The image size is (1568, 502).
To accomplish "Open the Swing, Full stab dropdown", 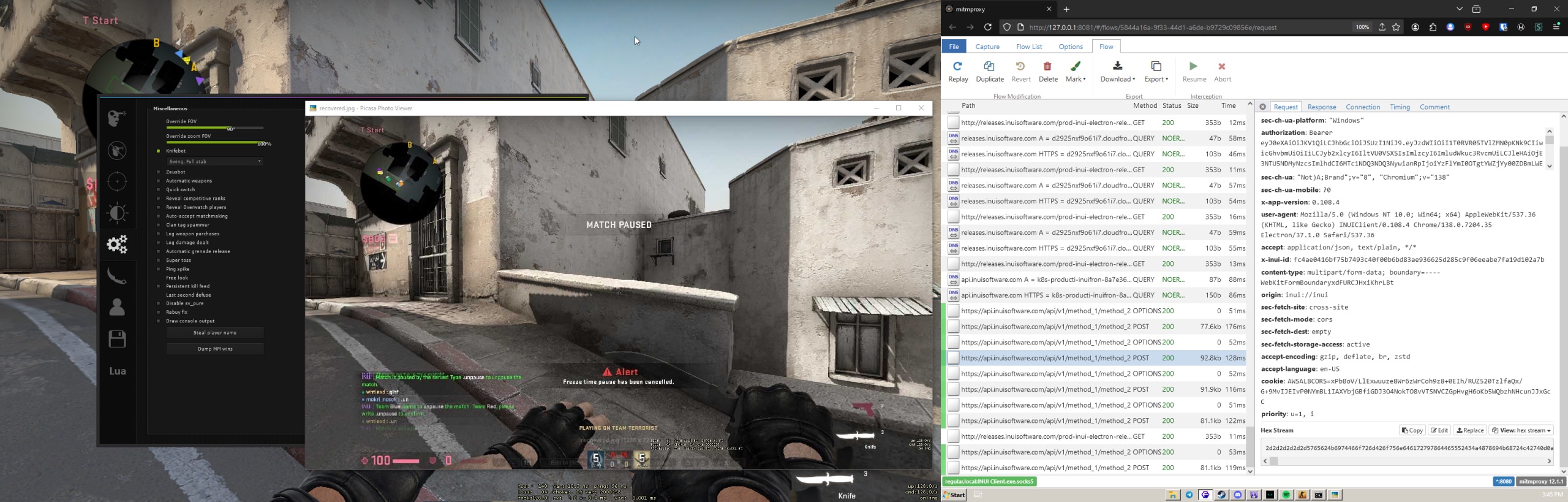I will [x=215, y=161].
